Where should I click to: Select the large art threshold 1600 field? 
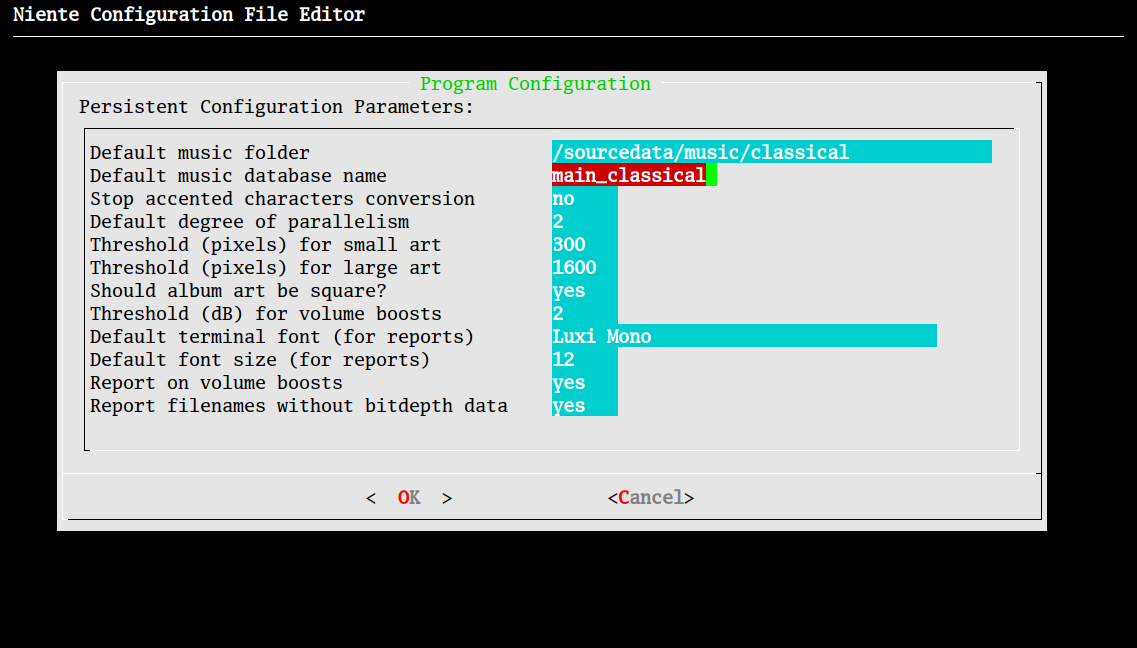pos(584,268)
